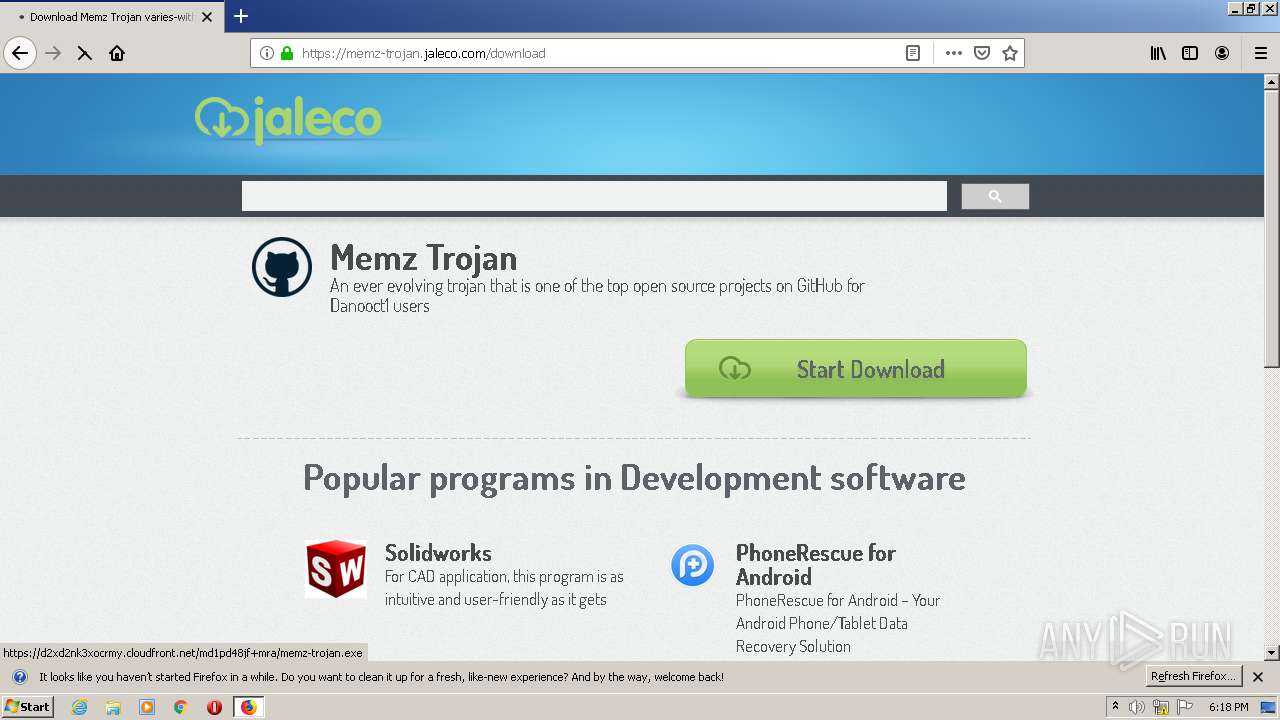Open the Action Center flag icon
The width and height of the screenshot is (1280, 720).
coord(1185,707)
